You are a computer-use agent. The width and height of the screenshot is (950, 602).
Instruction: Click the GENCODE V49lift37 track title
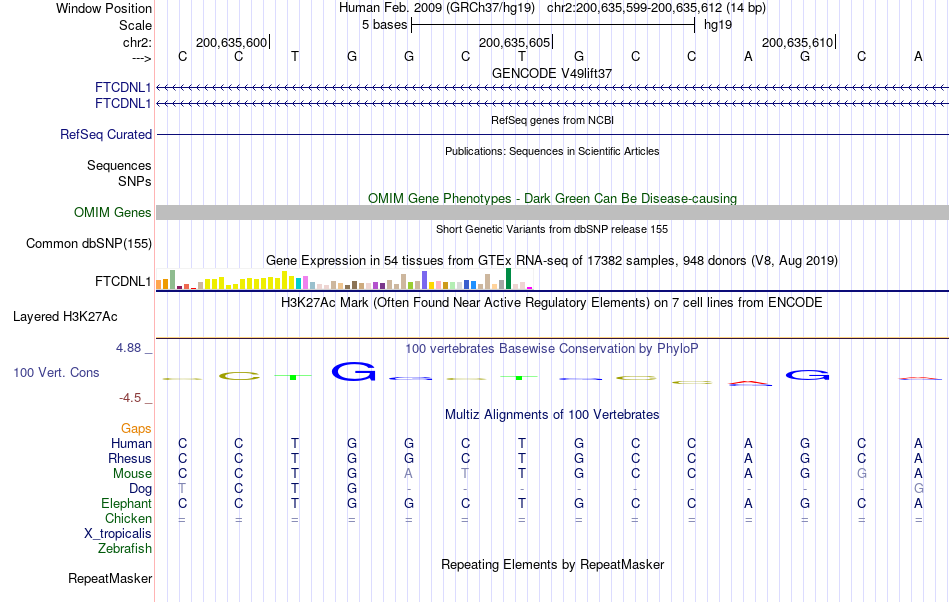552,73
